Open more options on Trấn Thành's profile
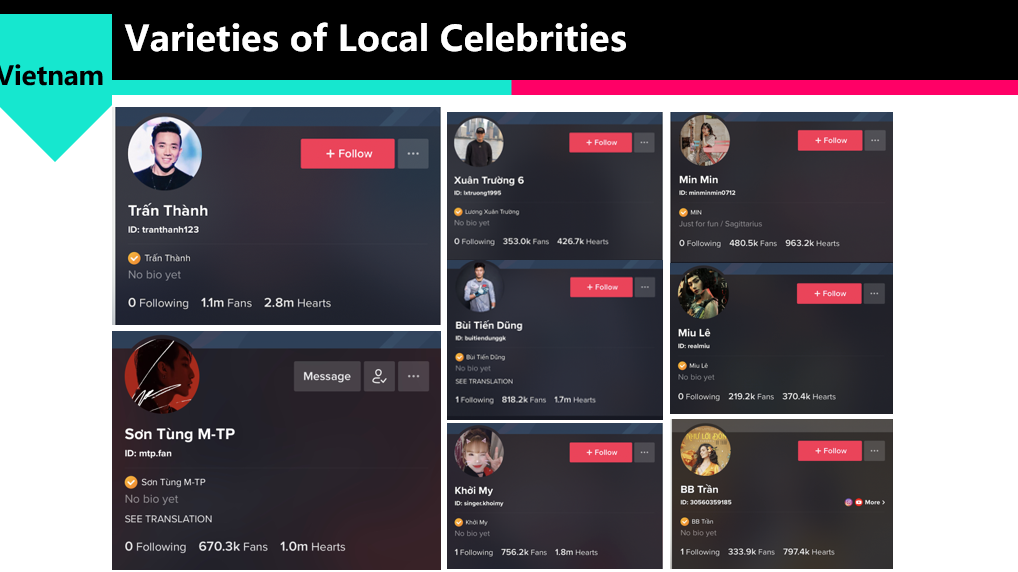This screenshot has width=1018, height=572. coord(413,154)
